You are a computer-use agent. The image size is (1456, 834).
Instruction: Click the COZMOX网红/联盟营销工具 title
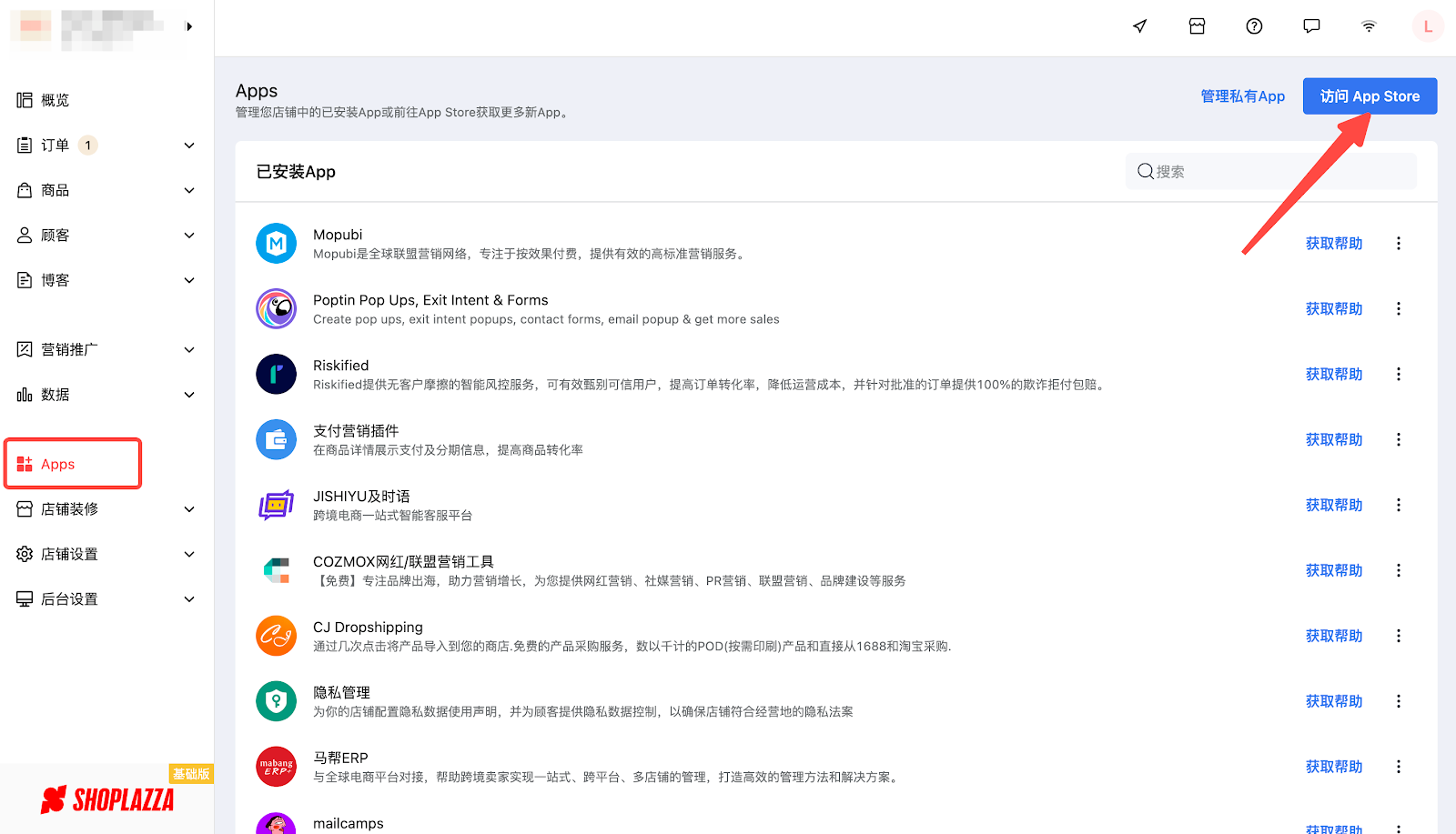[x=403, y=562]
